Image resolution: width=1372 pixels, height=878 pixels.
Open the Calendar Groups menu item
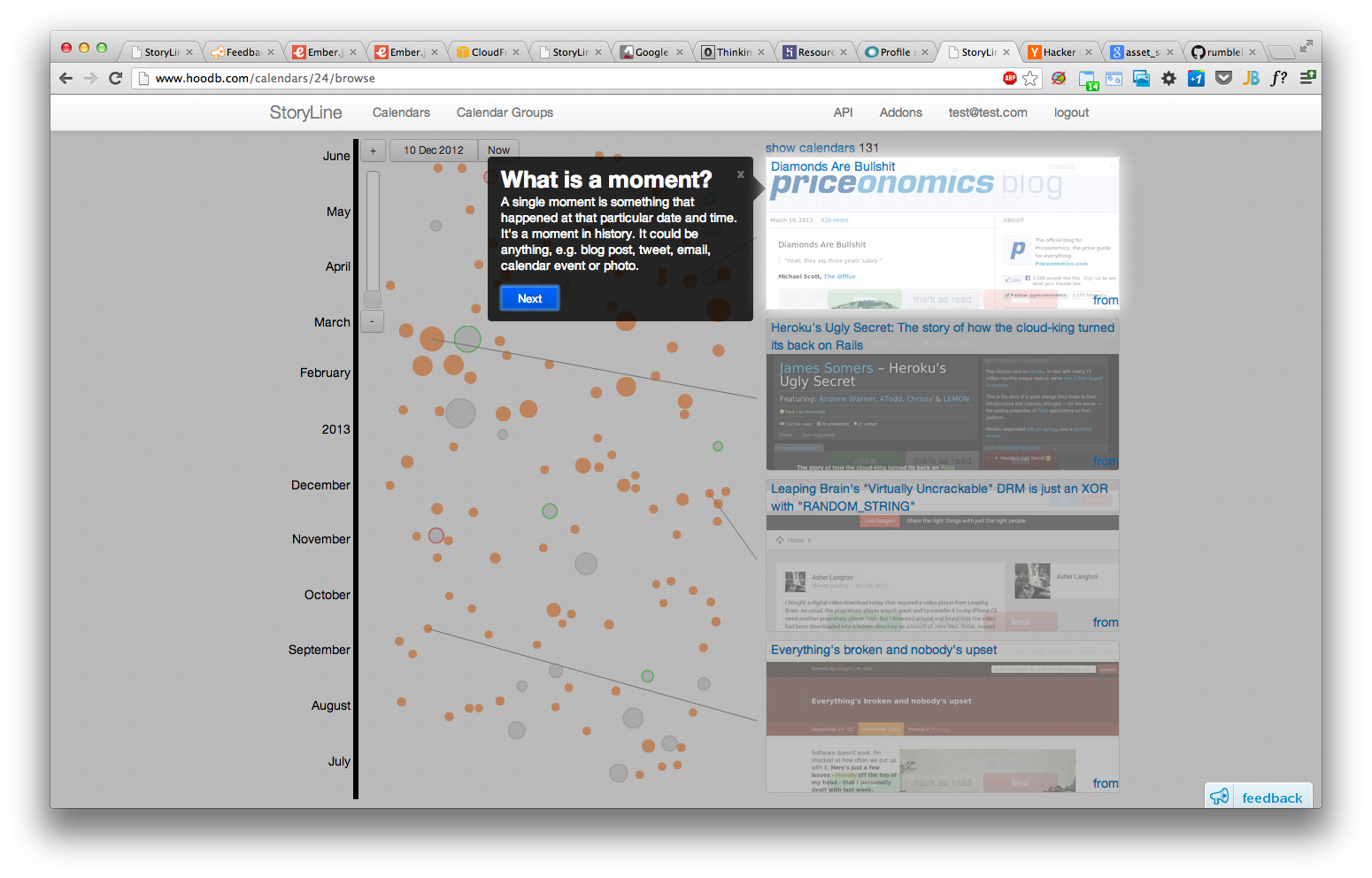point(505,112)
